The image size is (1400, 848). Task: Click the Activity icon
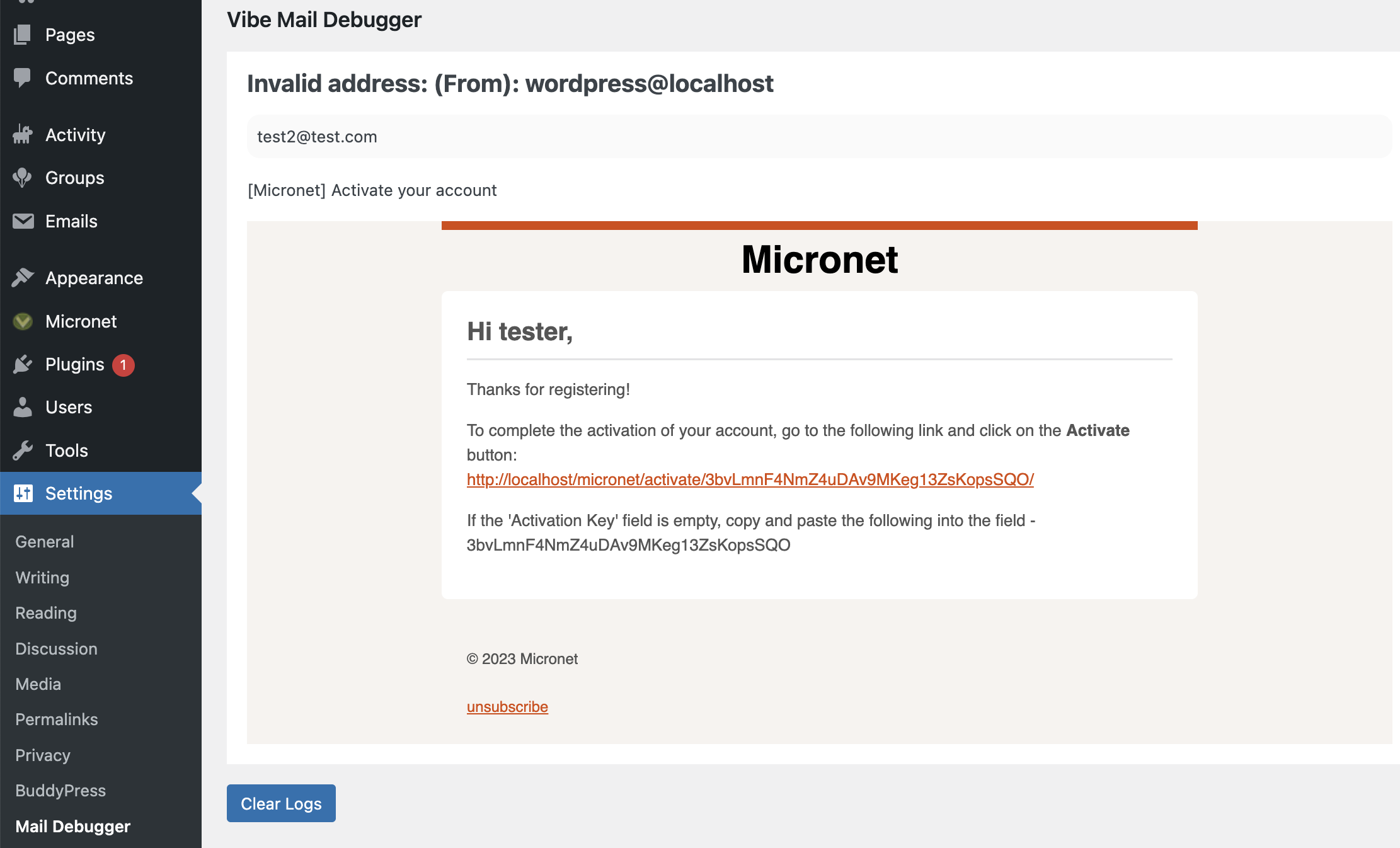click(23, 134)
